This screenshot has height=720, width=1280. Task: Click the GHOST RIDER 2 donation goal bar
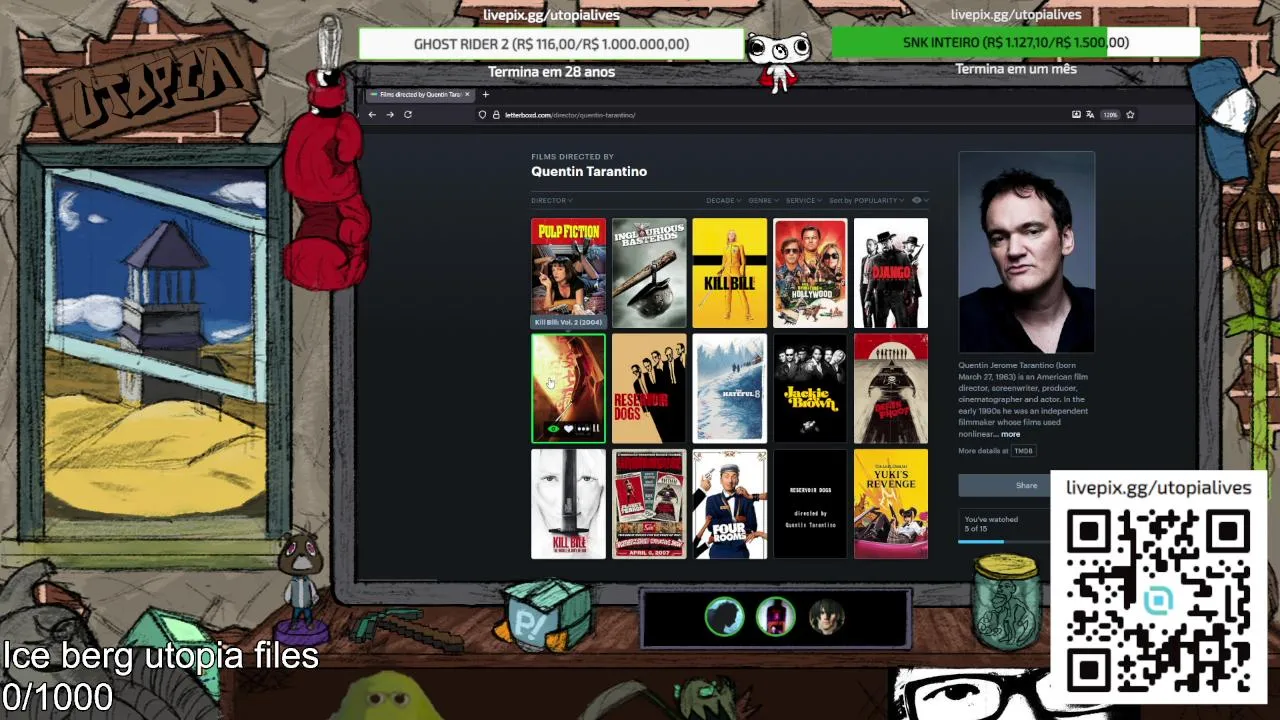pos(551,44)
